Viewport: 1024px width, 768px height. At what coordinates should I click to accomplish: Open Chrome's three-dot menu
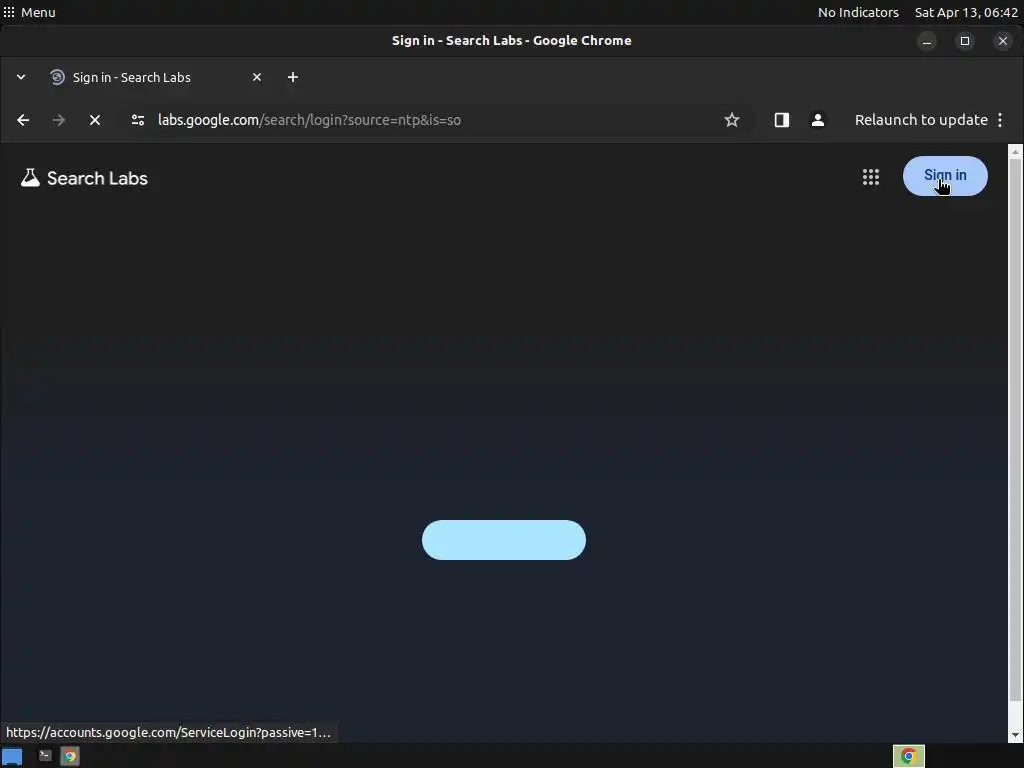(x=1000, y=120)
